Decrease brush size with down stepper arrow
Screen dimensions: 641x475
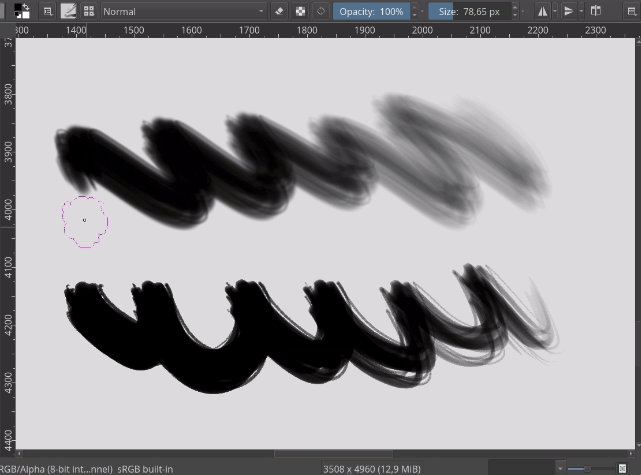515,16
